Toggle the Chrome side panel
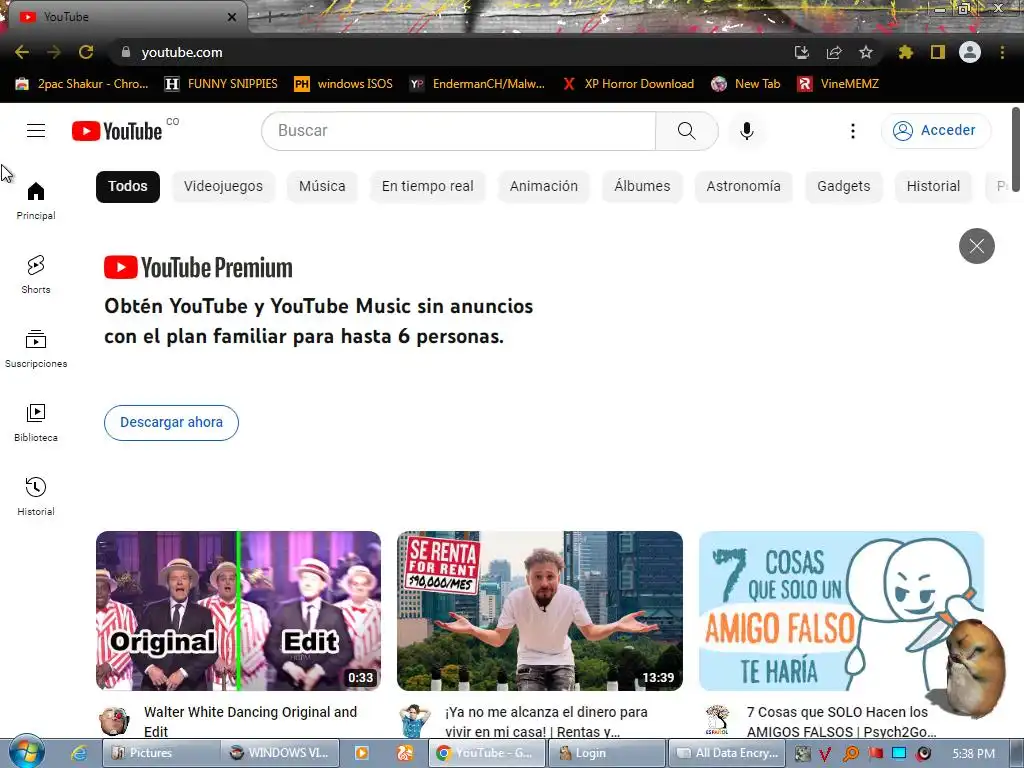The image size is (1024, 768). tap(938, 52)
